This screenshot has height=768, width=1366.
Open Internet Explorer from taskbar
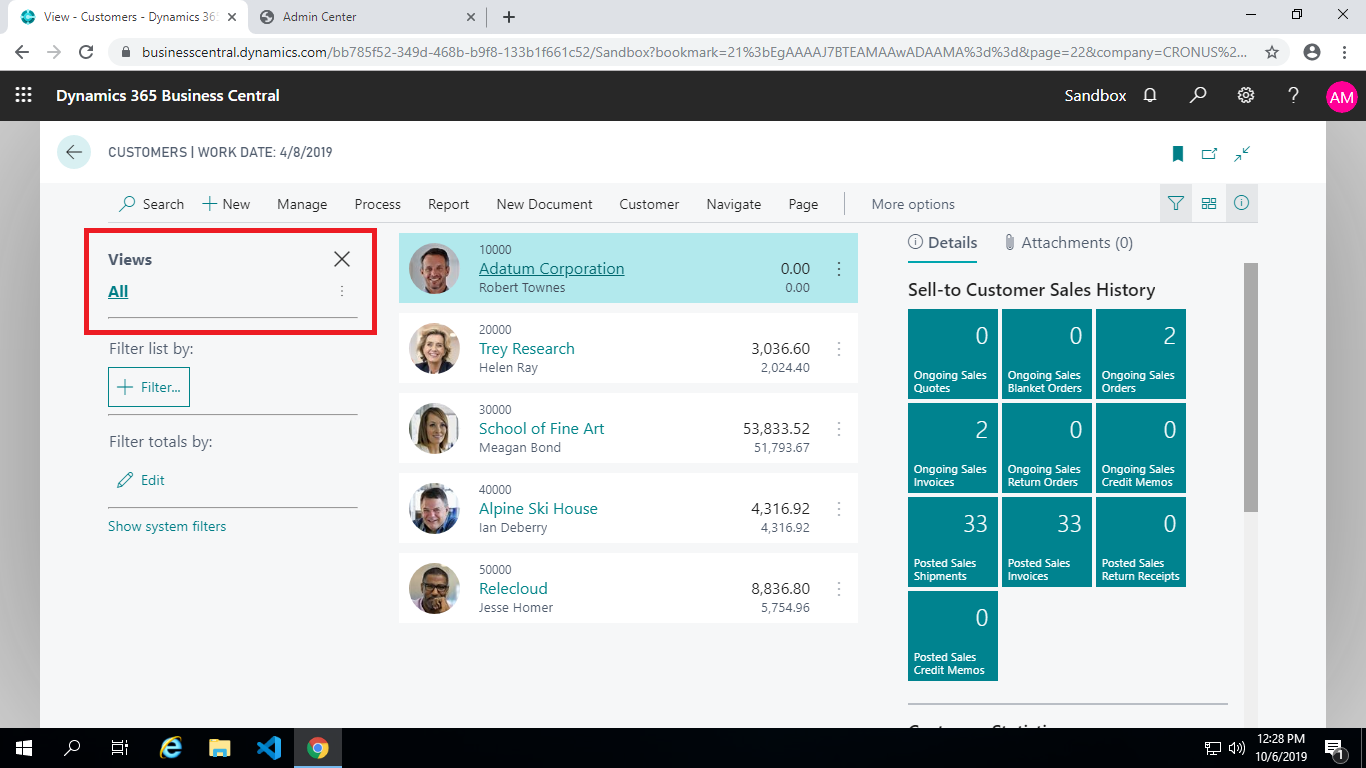click(172, 747)
